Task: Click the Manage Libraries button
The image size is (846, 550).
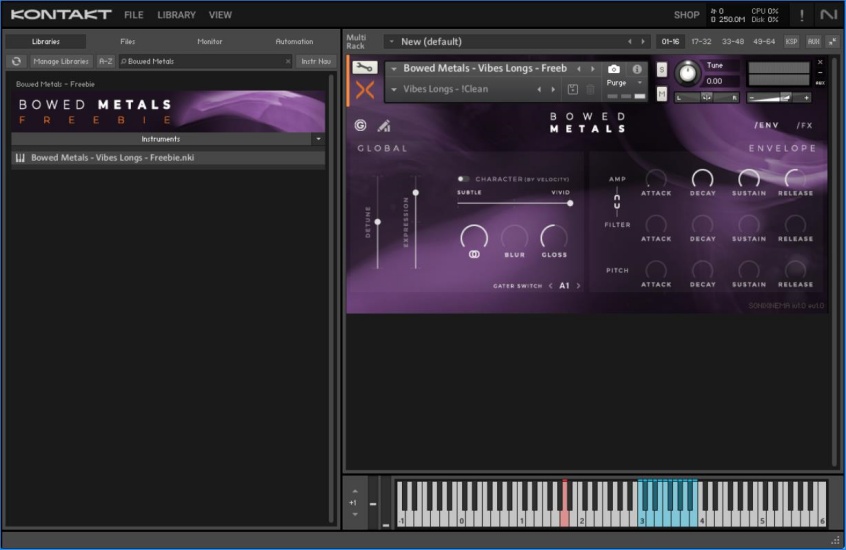Action: click(x=61, y=61)
